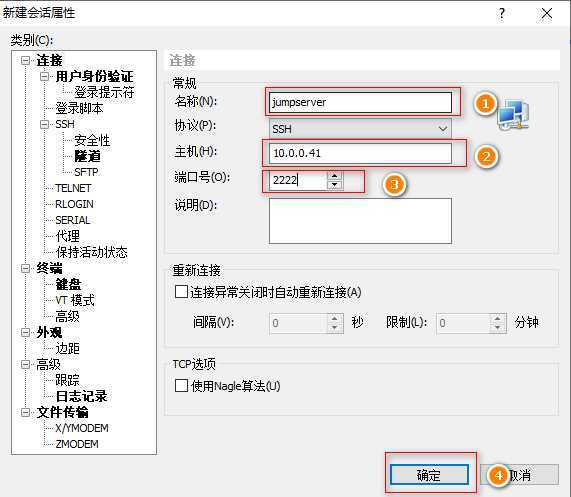The width and height of the screenshot is (571, 497).
Task: Open the 日志记录 category
Action: 82,396
